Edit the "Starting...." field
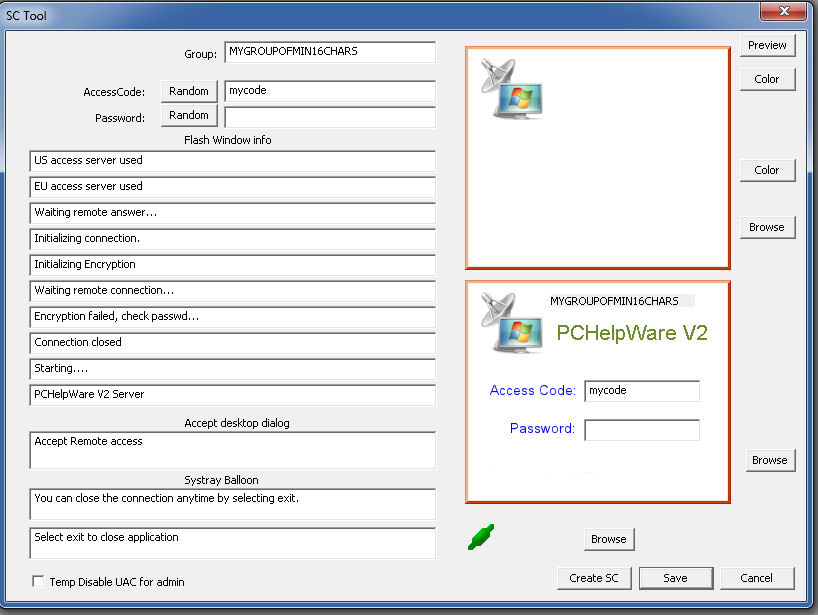818x615 pixels. tap(232, 369)
